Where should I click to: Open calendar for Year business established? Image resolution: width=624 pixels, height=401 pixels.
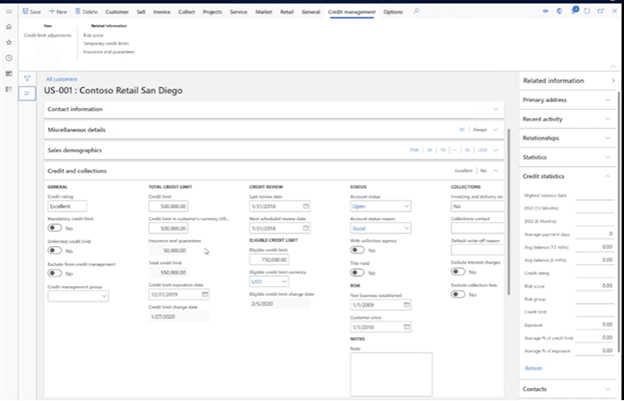click(x=407, y=305)
